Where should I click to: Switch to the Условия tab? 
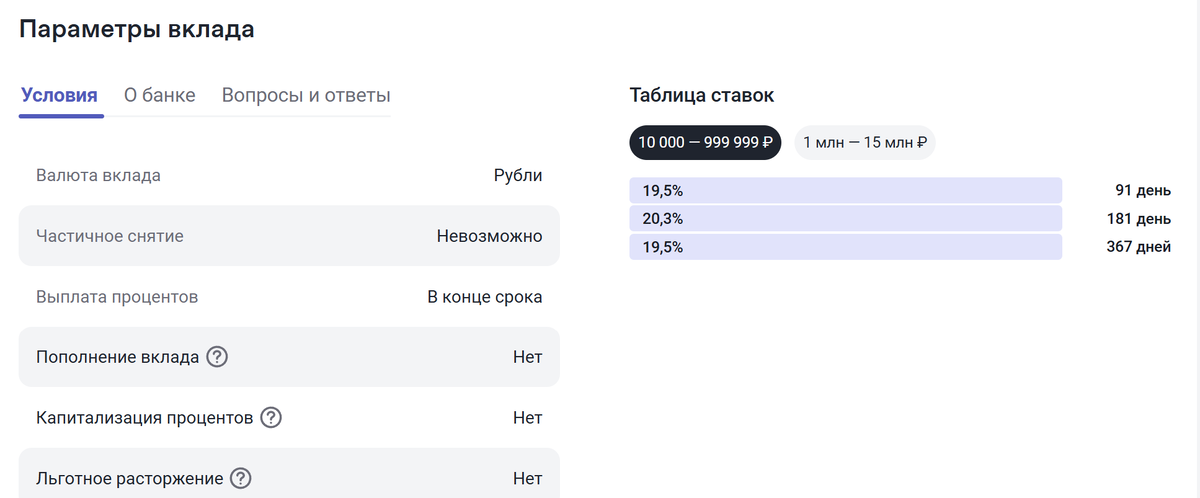tap(59, 96)
